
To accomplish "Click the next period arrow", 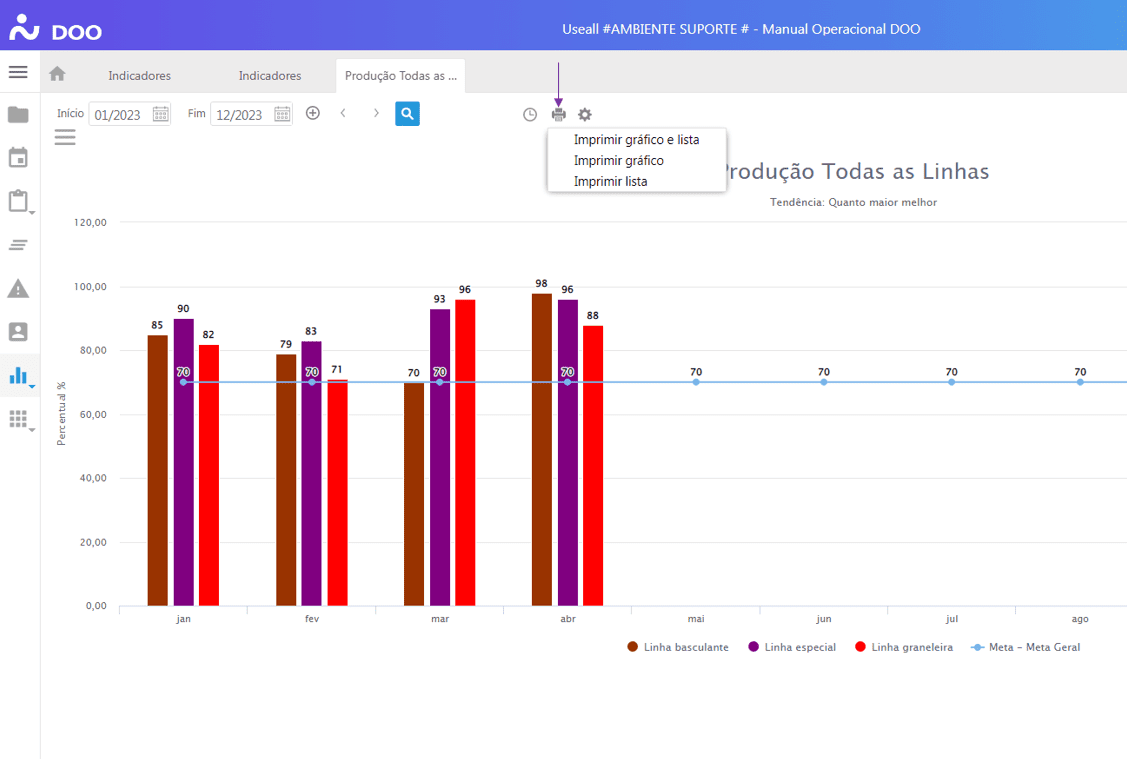I will click(x=376, y=114).
